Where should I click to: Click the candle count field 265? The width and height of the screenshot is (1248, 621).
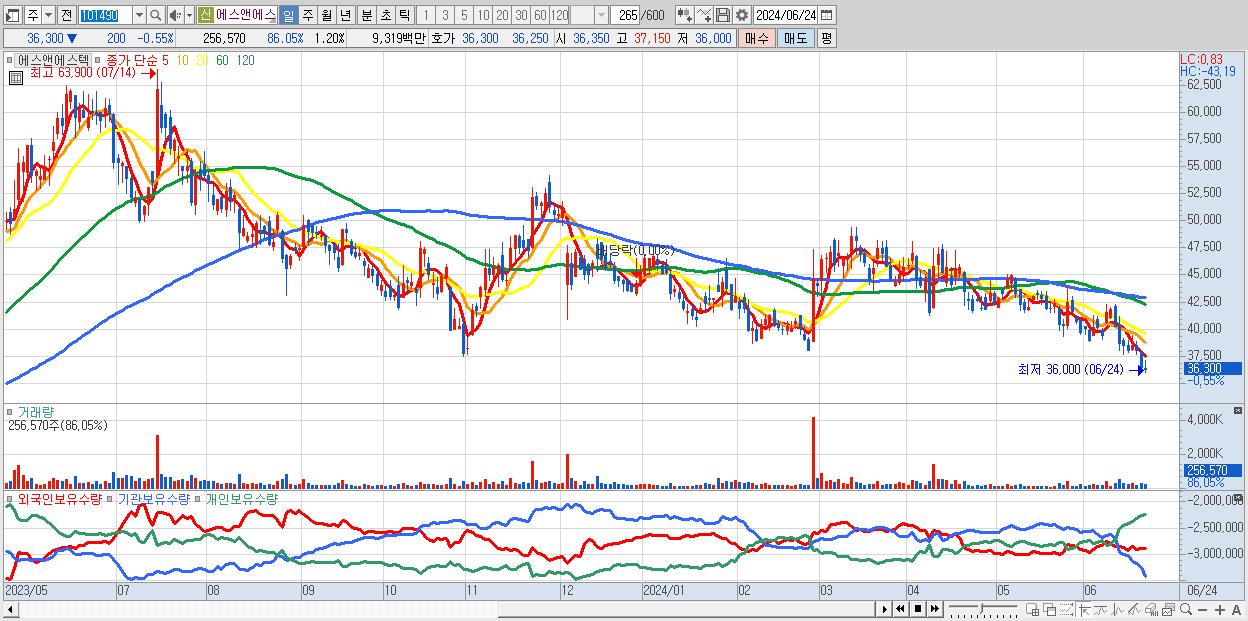(x=627, y=16)
